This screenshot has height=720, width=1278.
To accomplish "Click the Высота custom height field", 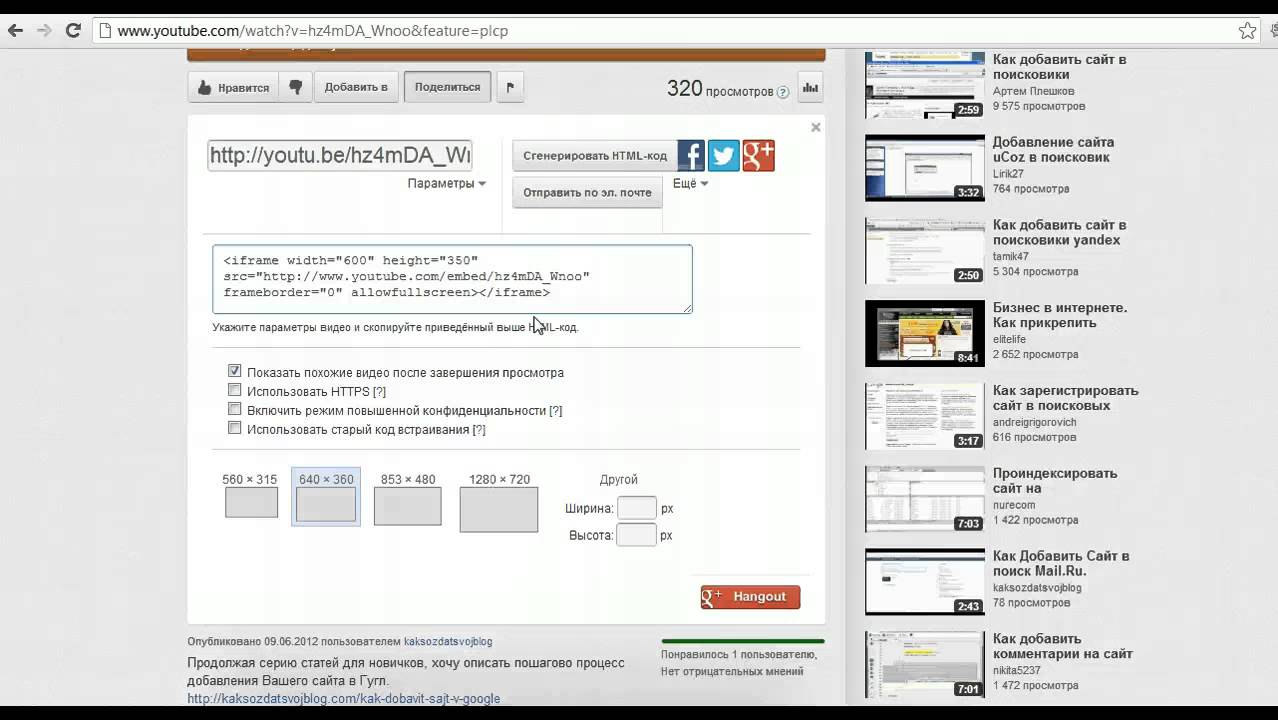I will coord(636,535).
